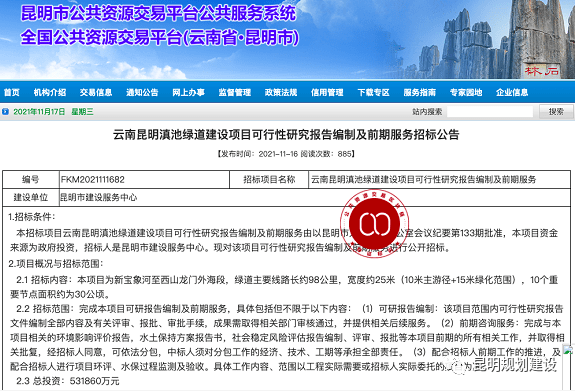Open the 机构介绍 menu item
The image size is (575, 391).
tap(50, 92)
